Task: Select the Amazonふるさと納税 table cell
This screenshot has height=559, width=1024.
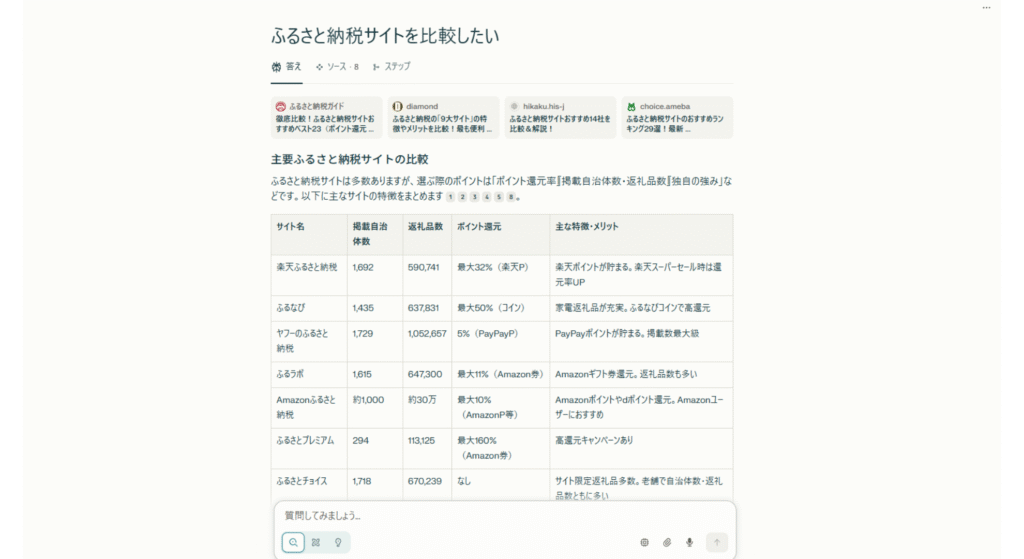Action: 309,408
